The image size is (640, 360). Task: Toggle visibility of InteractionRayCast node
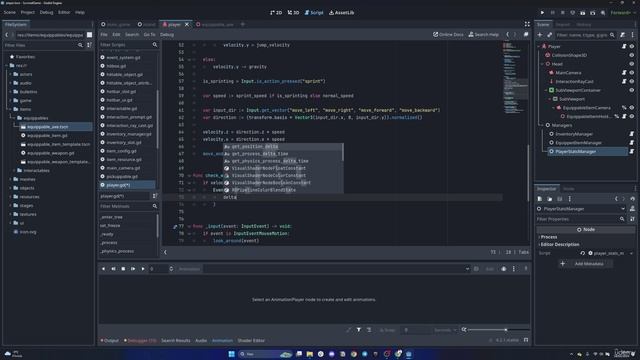(x=632, y=82)
